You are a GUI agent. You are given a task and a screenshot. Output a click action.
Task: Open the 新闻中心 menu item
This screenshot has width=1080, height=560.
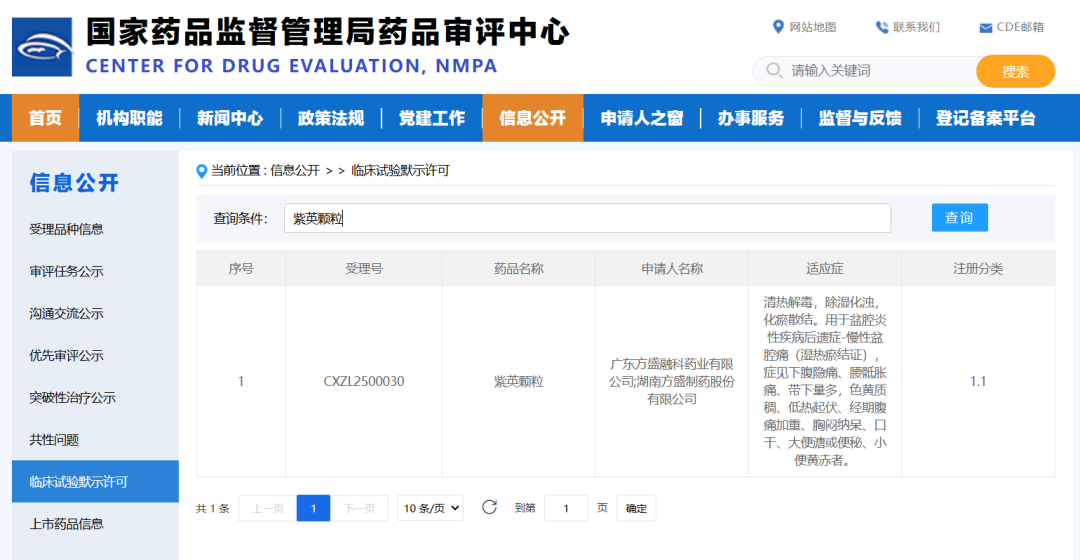pyautogui.click(x=230, y=118)
